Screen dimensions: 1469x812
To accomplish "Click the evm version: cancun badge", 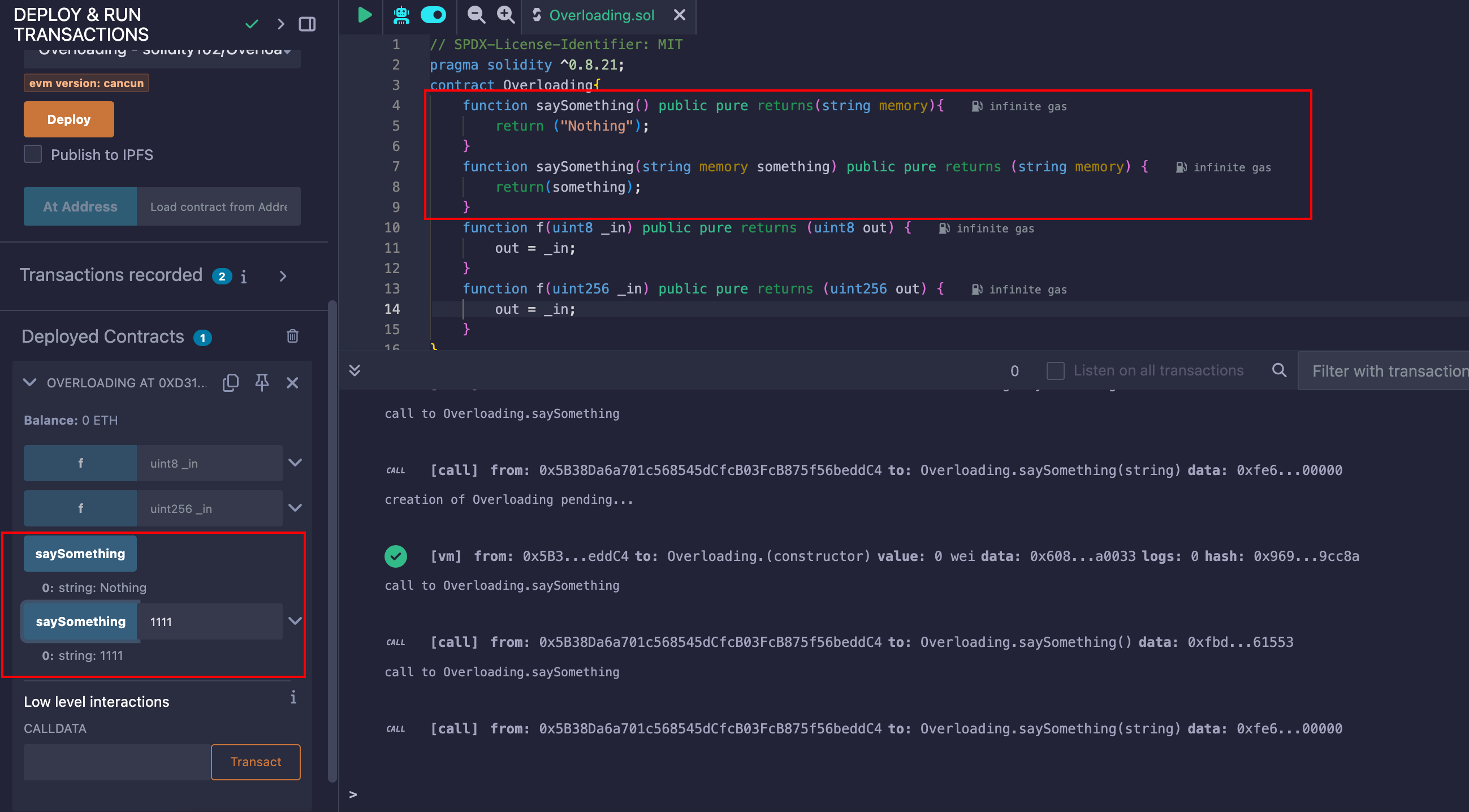I will (x=86, y=83).
